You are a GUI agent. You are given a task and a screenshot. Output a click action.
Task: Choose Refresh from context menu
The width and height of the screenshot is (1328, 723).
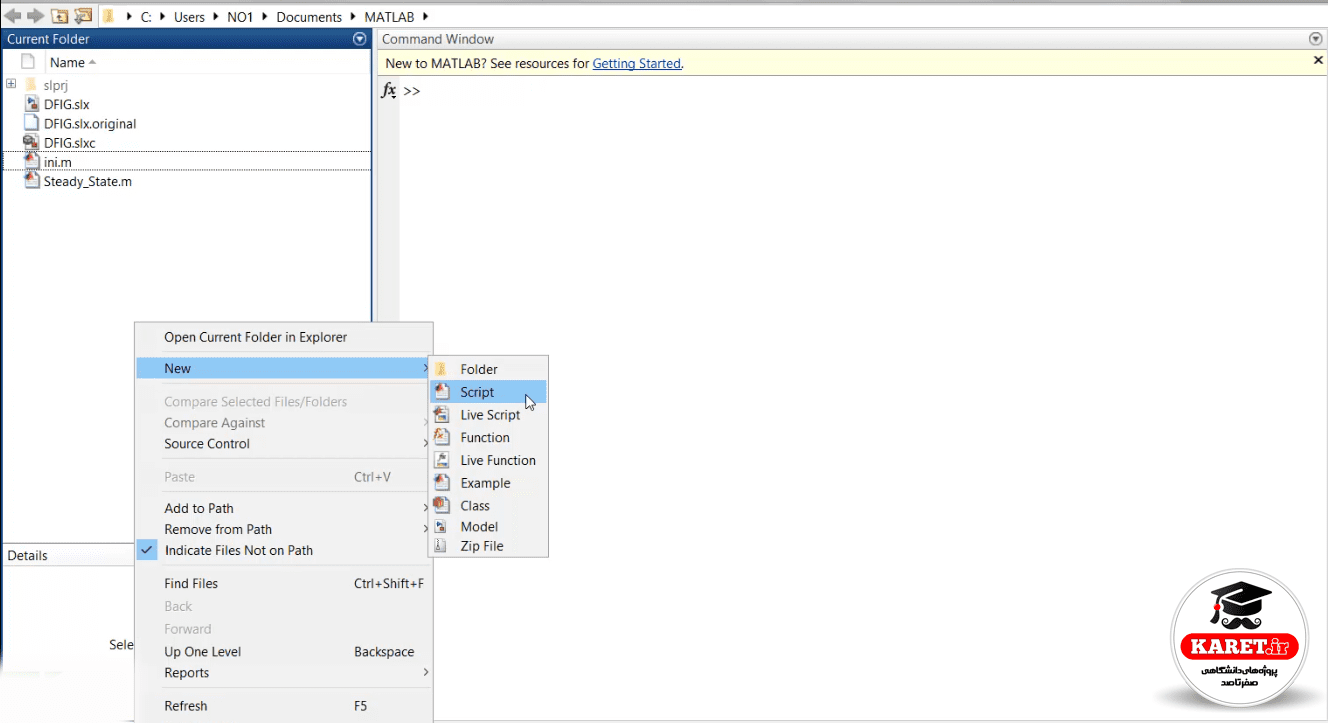(284, 705)
